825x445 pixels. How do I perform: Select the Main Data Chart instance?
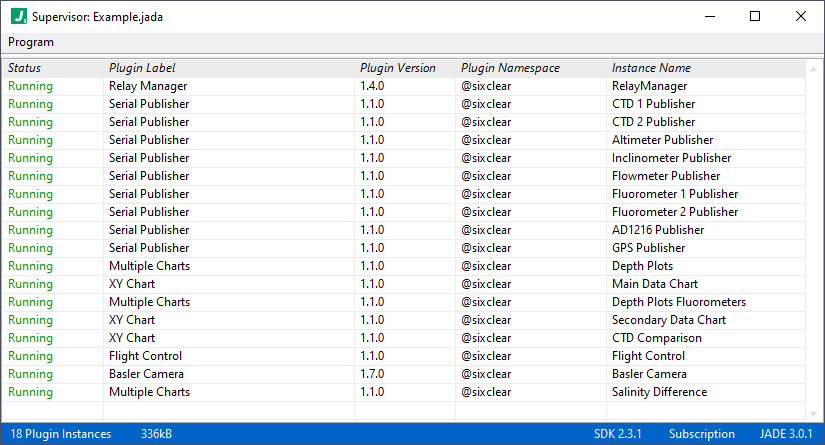(x=655, y=284)
